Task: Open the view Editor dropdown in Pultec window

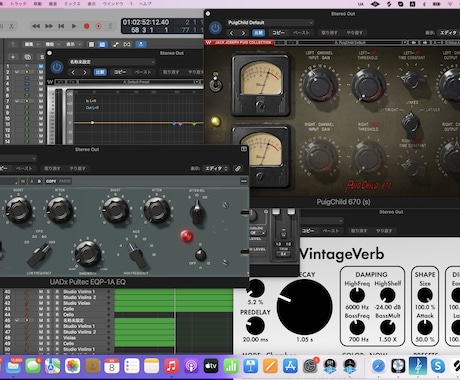Action: pos(216,169)
